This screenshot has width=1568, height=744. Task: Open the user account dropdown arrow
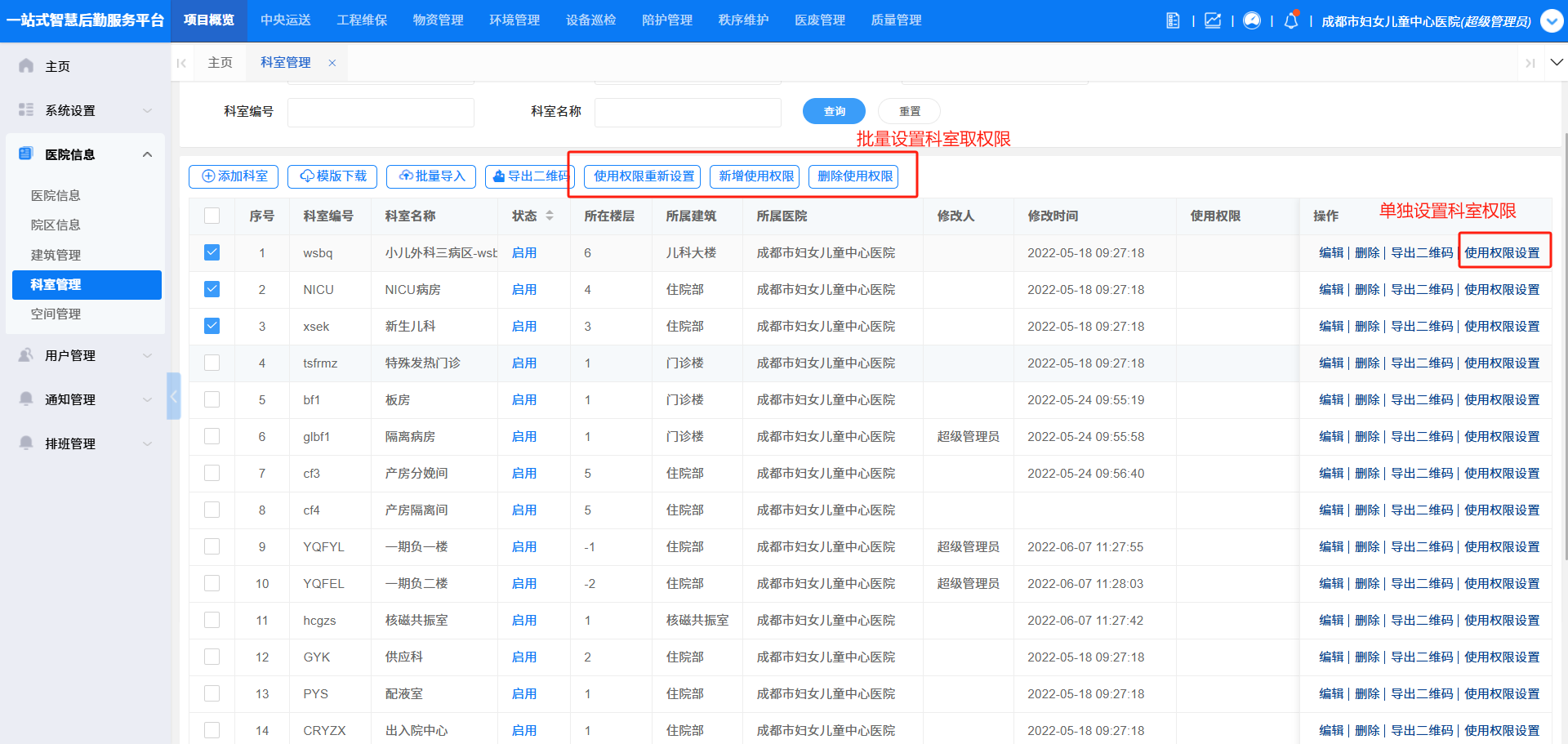click(x=1552, y=21)
